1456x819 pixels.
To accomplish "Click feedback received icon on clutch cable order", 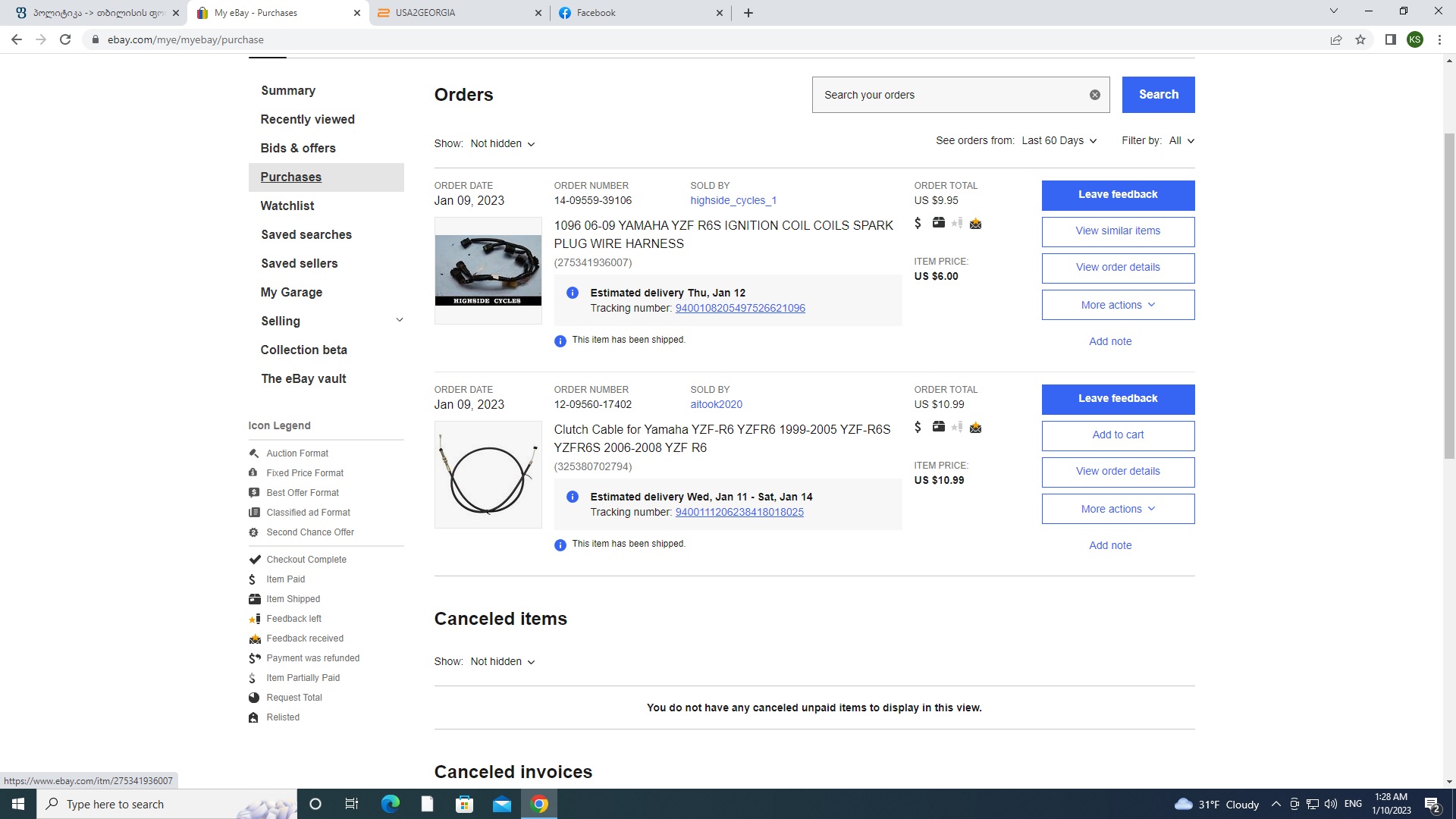I will pyautogui.click(x=975, y=428).
